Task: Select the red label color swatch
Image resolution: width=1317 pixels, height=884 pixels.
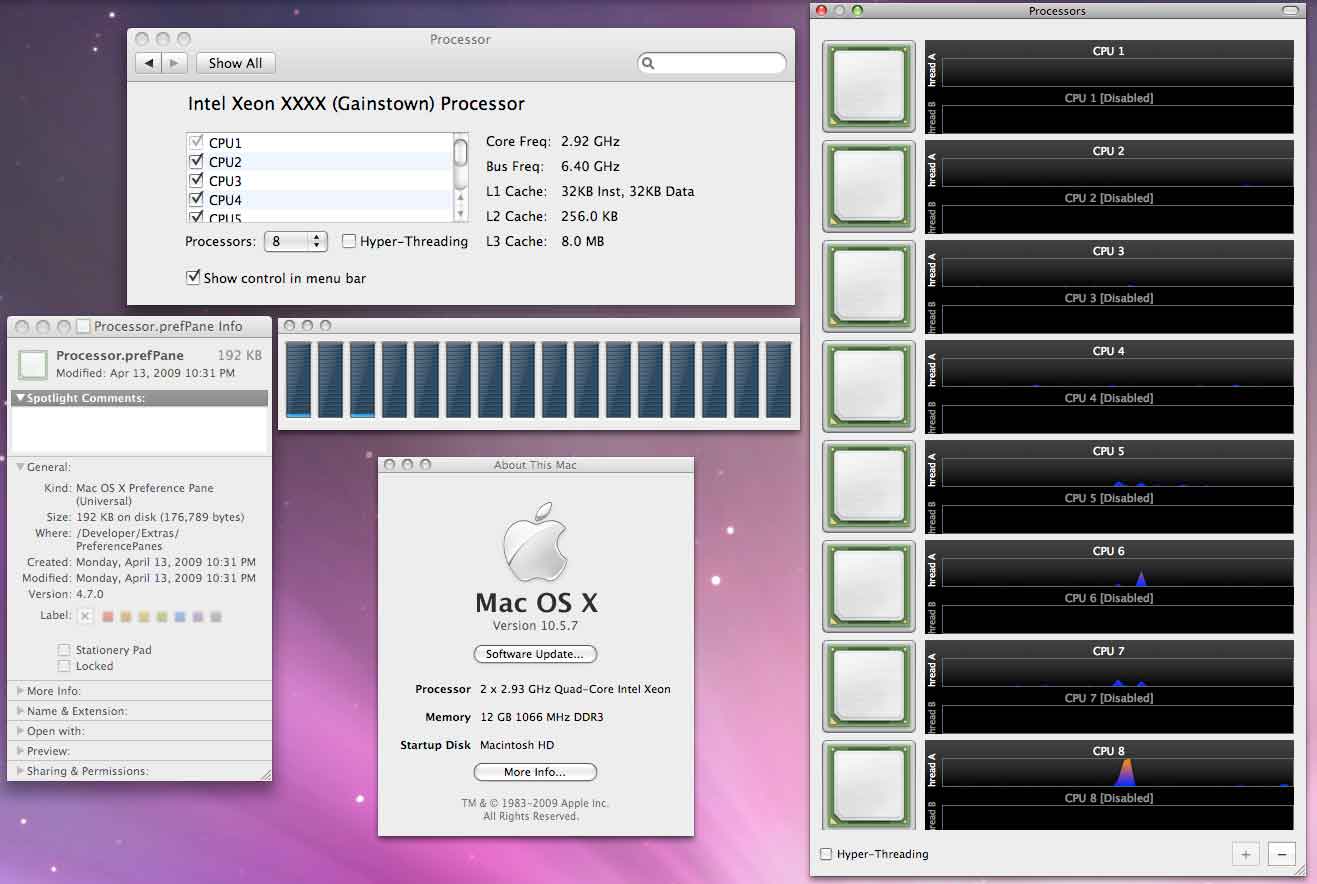Action: (108, 617)
